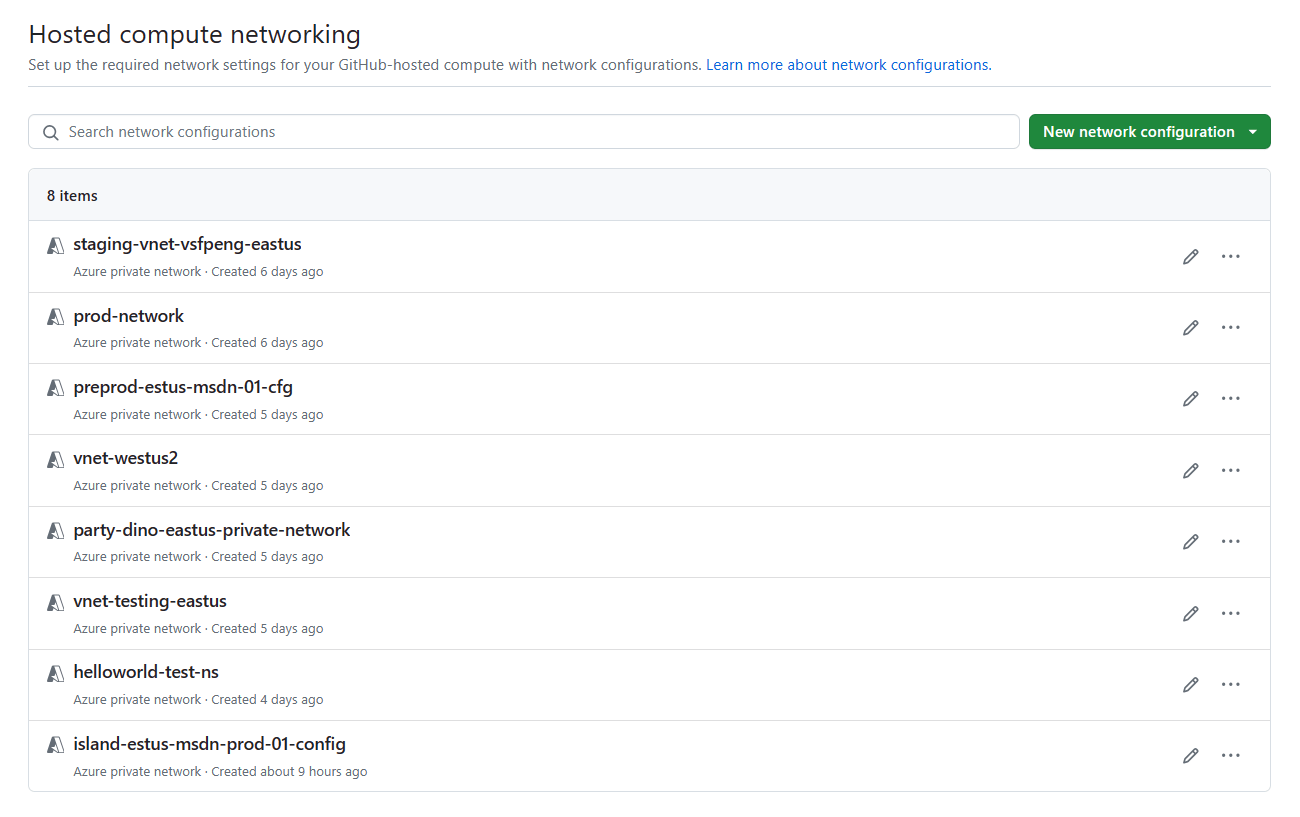Click 'Created 4 days ago' under helloworld-test-ns
1300x817 pixels.
click(267, 700)
